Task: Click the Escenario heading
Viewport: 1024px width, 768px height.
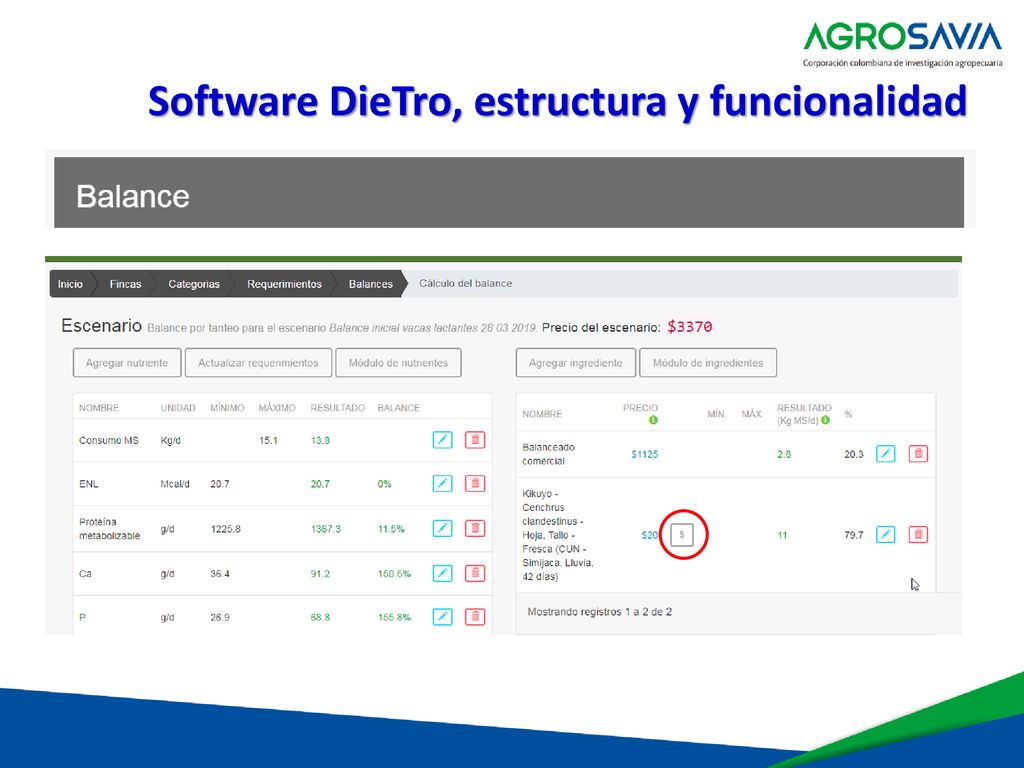Action: click(x=101, y=325)
